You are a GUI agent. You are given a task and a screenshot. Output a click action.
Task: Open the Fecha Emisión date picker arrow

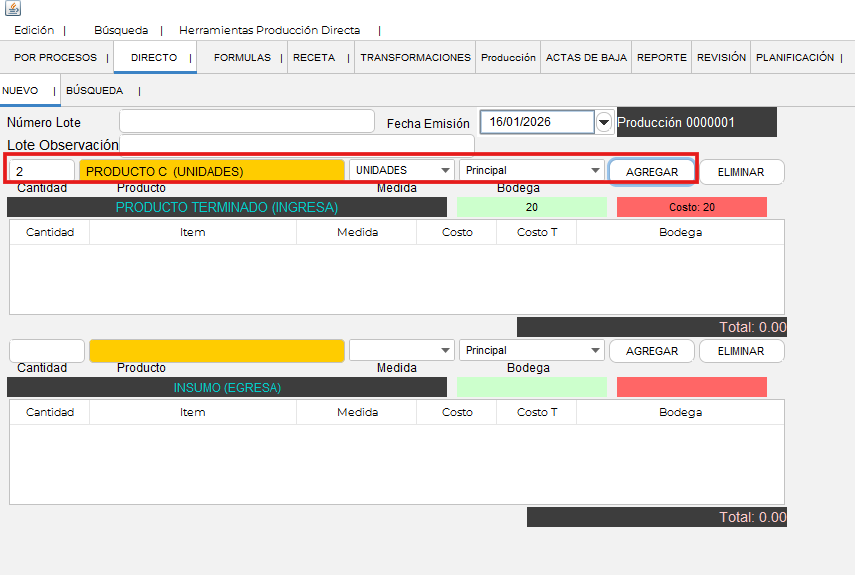[x=603, y=122]
